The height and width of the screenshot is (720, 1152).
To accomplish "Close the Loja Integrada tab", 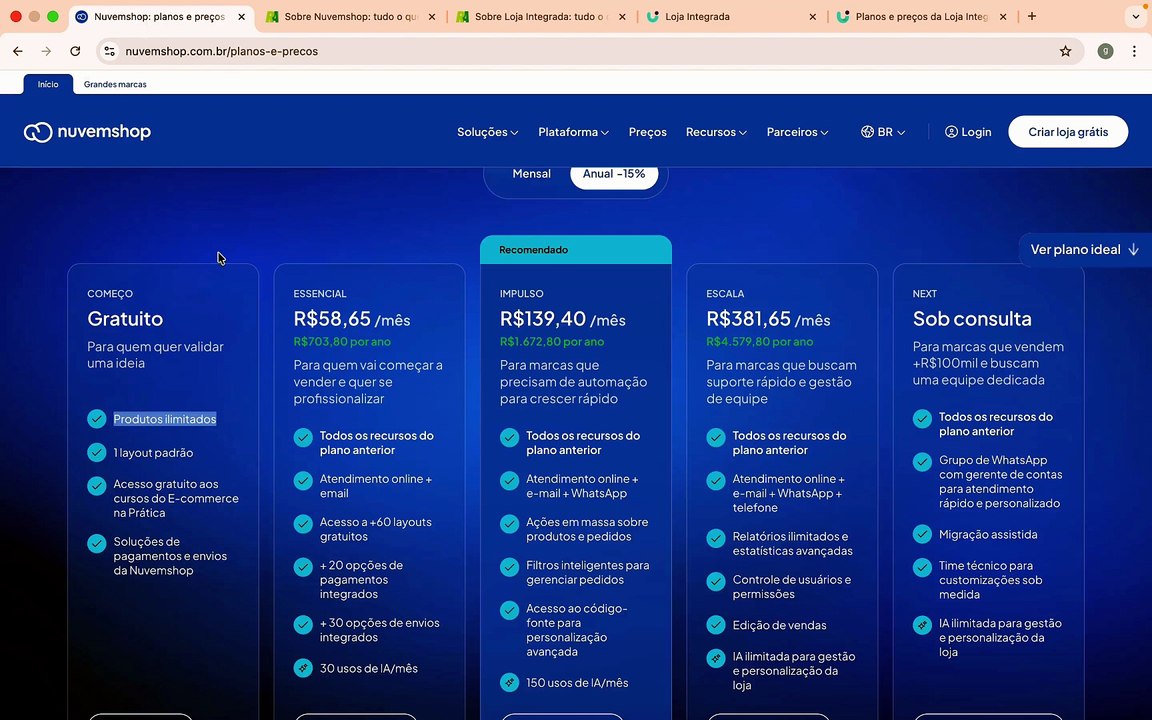I will [x=813, y=17].
